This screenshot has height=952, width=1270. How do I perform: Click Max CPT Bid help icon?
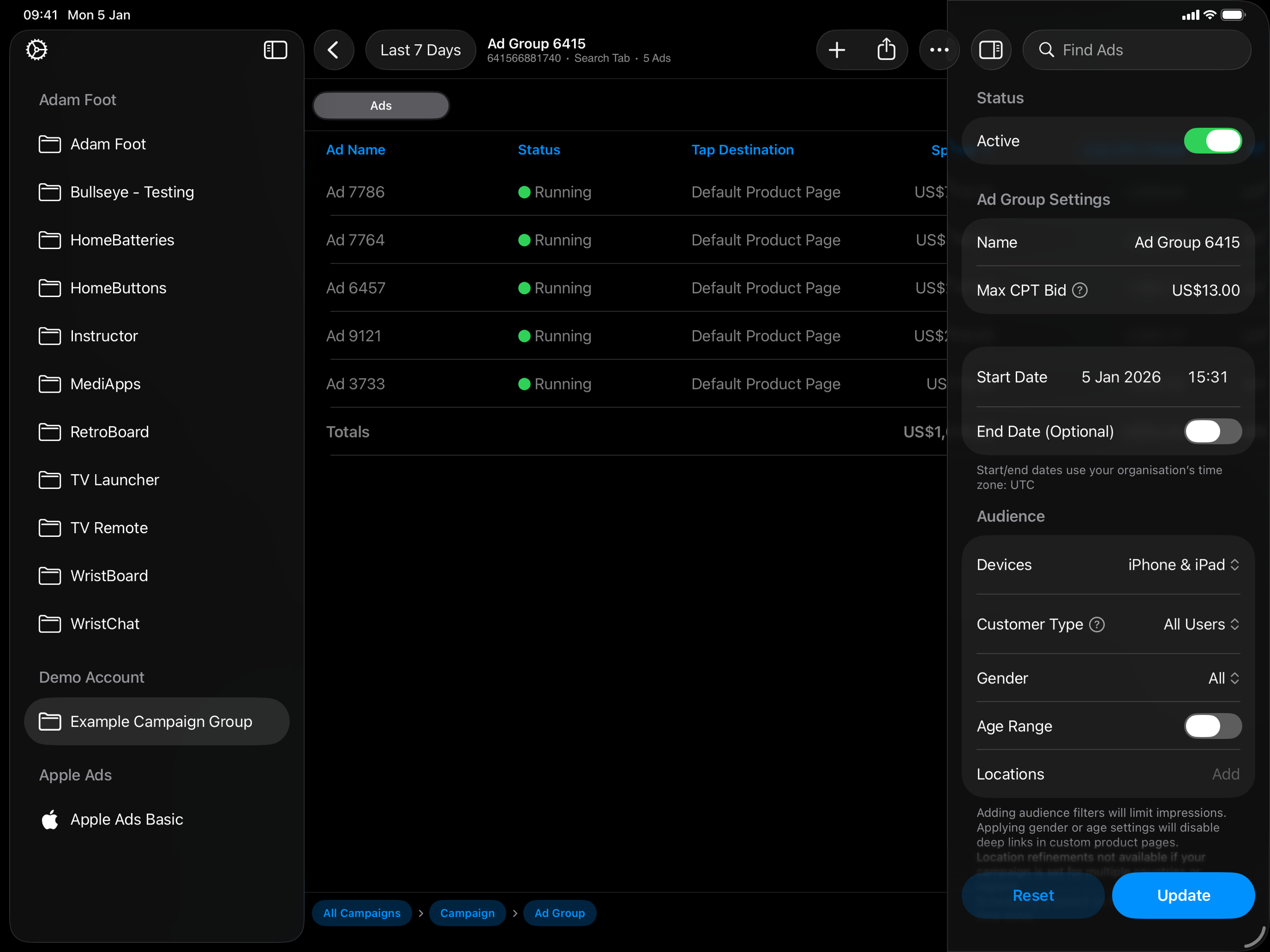1079,291
